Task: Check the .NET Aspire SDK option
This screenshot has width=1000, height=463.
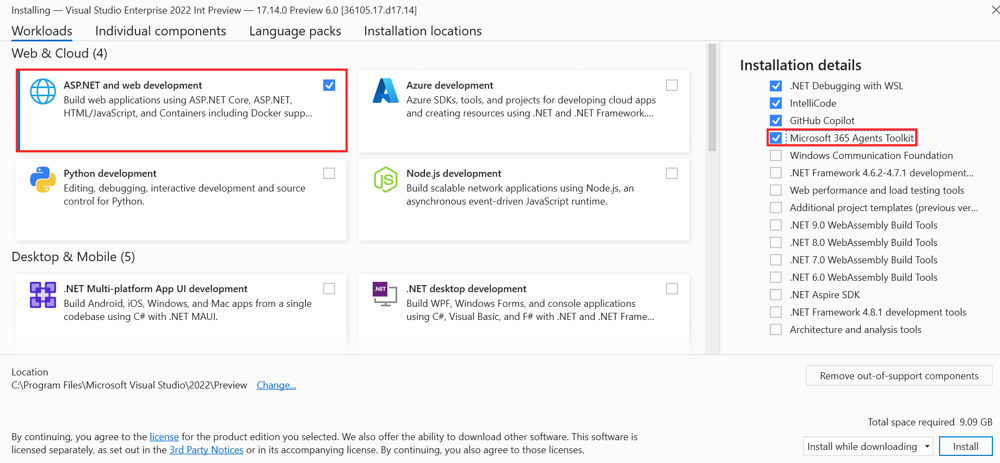Action: (x=776, y=295)
